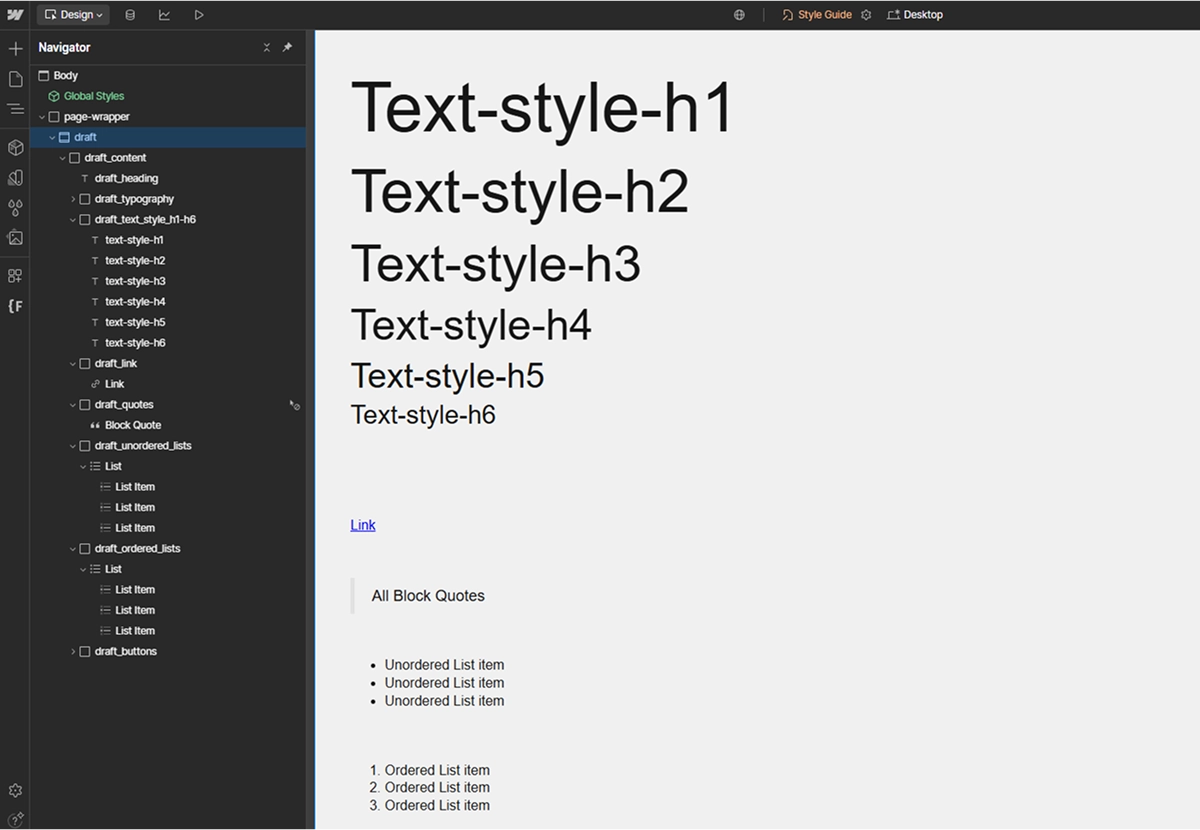Screen dimensions: 1200x830
Task: Open the Apps panel
Action: pos(15,275)
